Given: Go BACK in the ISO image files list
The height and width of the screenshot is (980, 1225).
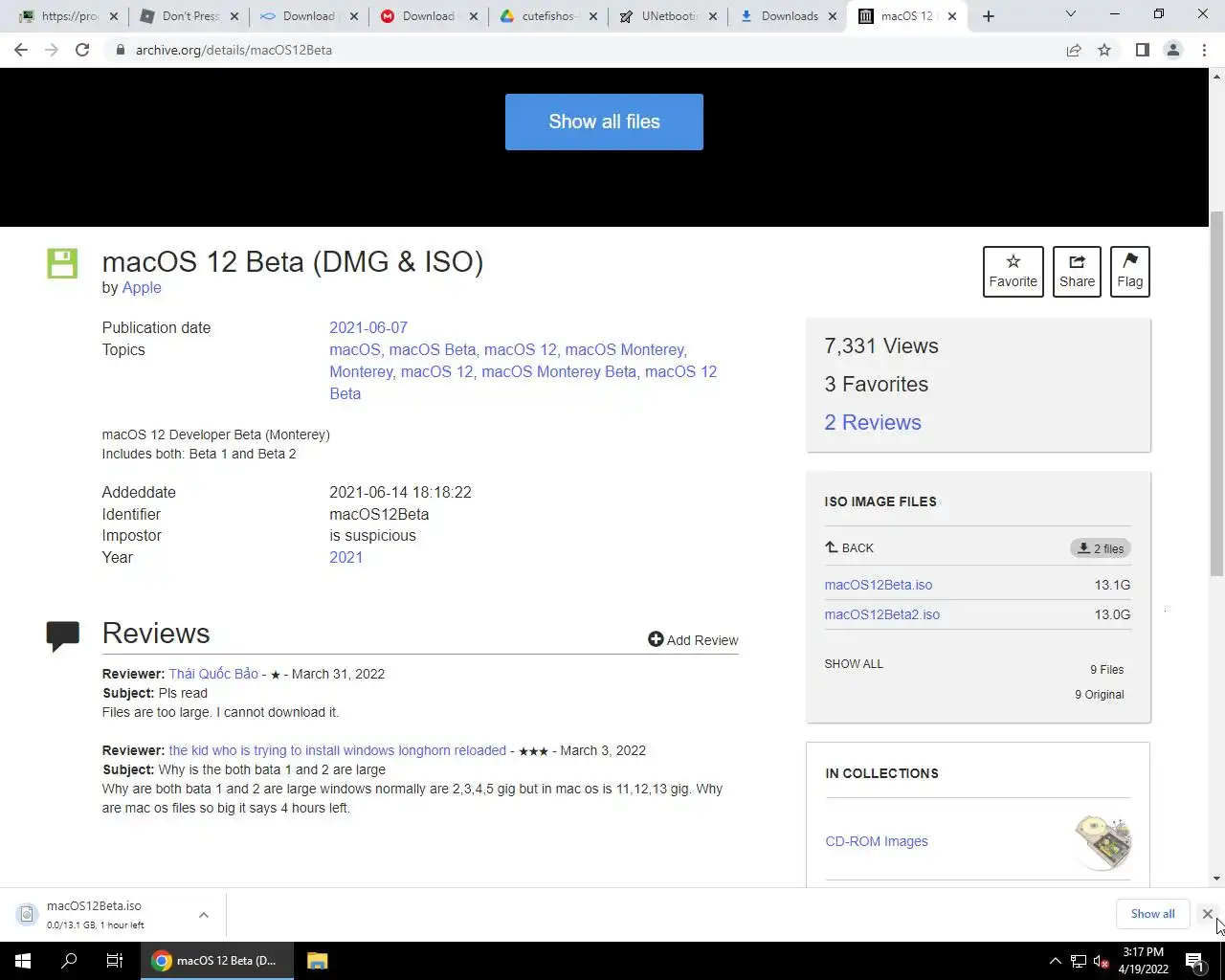Looking at the screenshot, I should coord(849,548).
